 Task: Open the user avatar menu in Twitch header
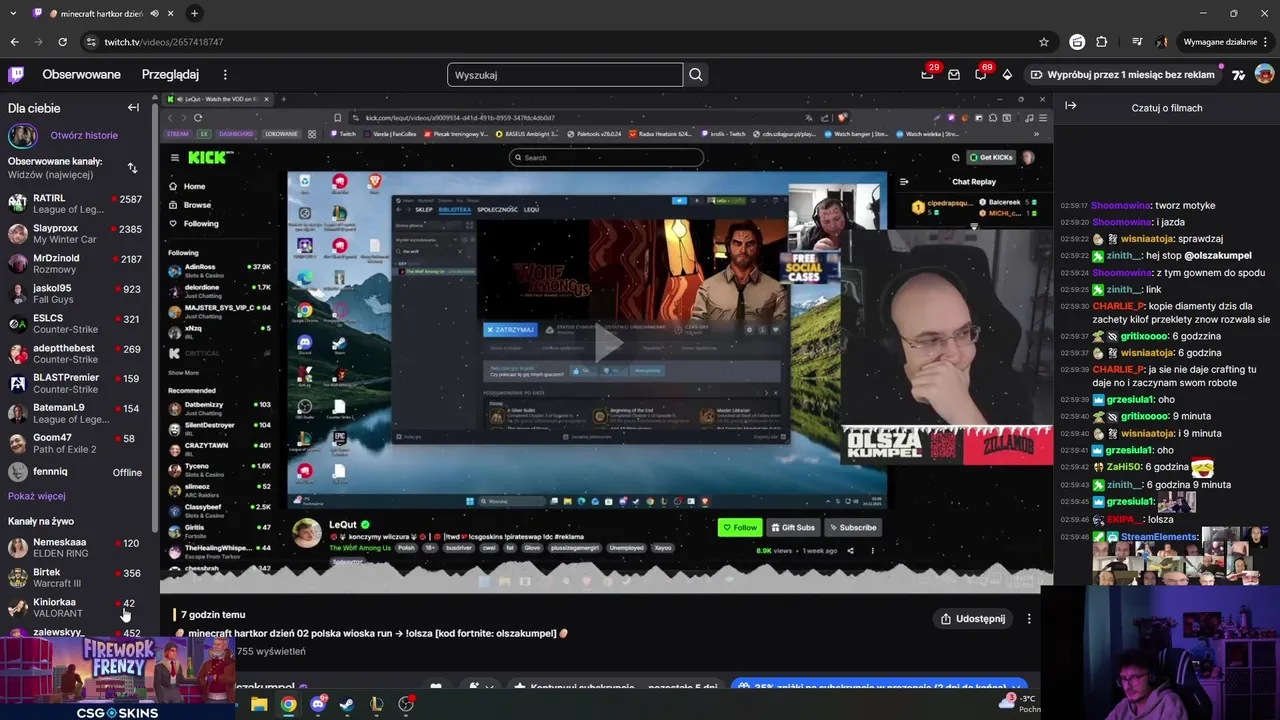[1264, 74]
